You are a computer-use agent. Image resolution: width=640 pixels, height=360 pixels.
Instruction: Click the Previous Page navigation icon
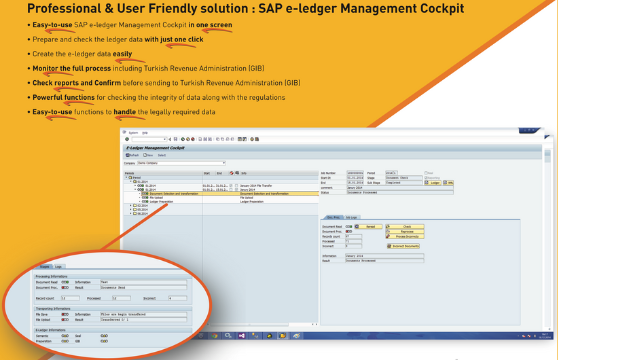(x=222, y=139)
